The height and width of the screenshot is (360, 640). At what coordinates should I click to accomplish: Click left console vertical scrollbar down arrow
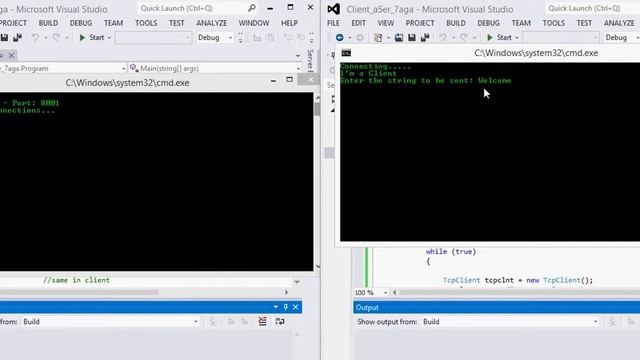coord(318,267)
